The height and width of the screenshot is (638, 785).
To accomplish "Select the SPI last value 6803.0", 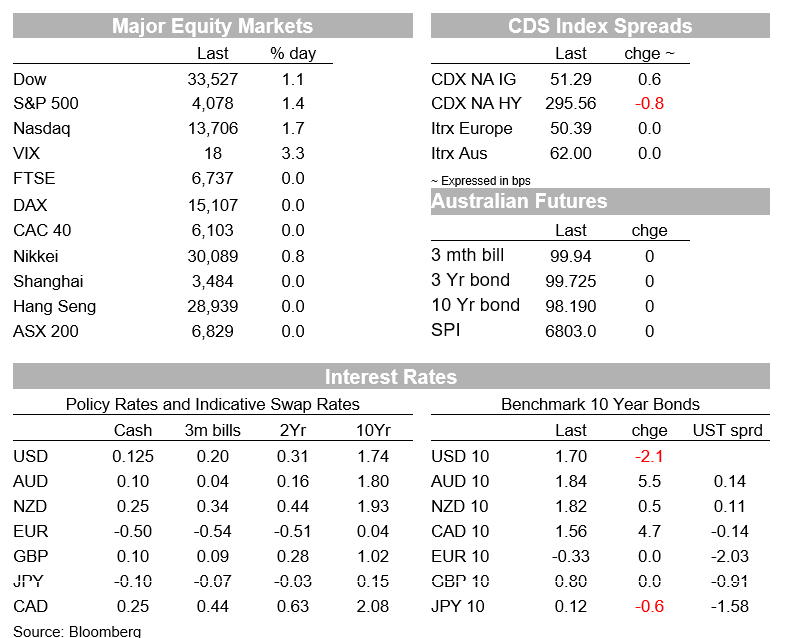I will [x=571, y=331].
